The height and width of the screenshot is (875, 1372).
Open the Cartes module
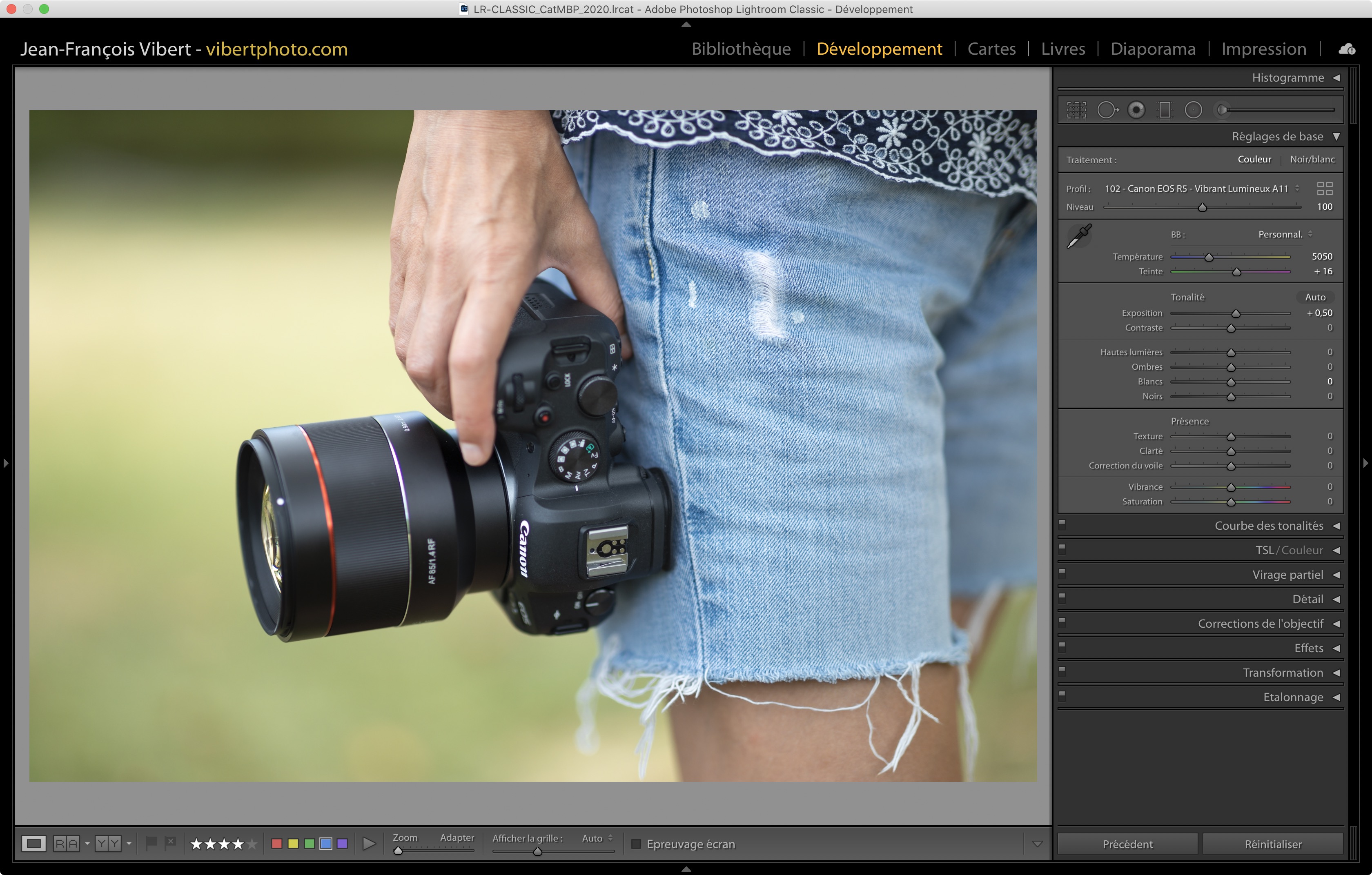[991, 49]
